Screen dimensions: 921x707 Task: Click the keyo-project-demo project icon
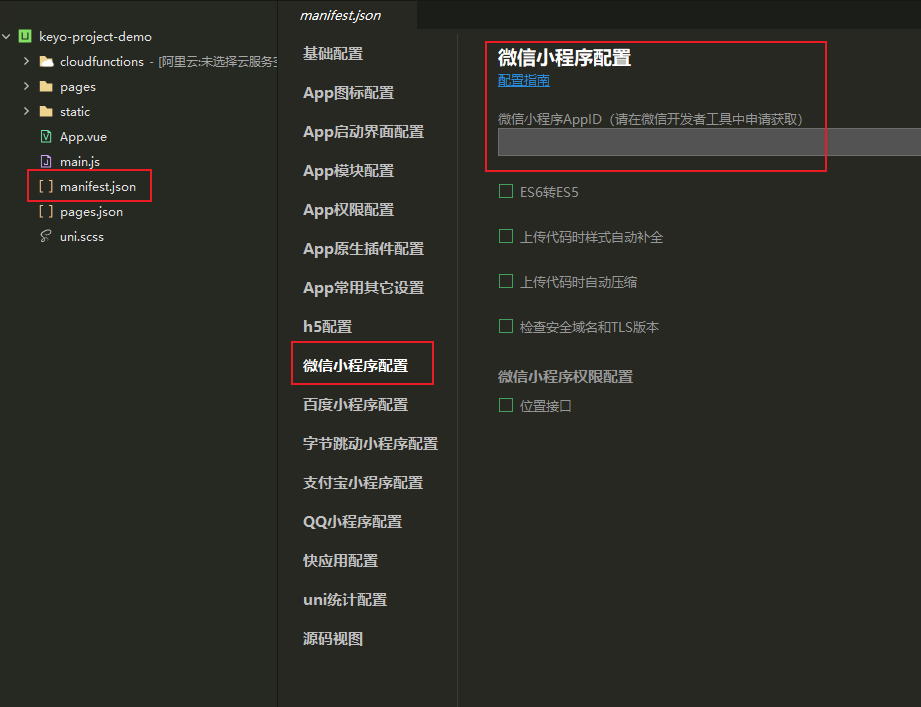(25, 36)
